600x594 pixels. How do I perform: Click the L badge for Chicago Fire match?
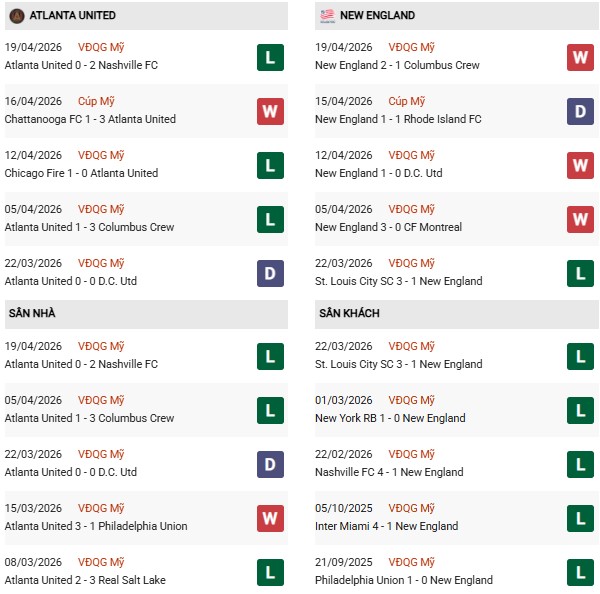pos(270,165)
